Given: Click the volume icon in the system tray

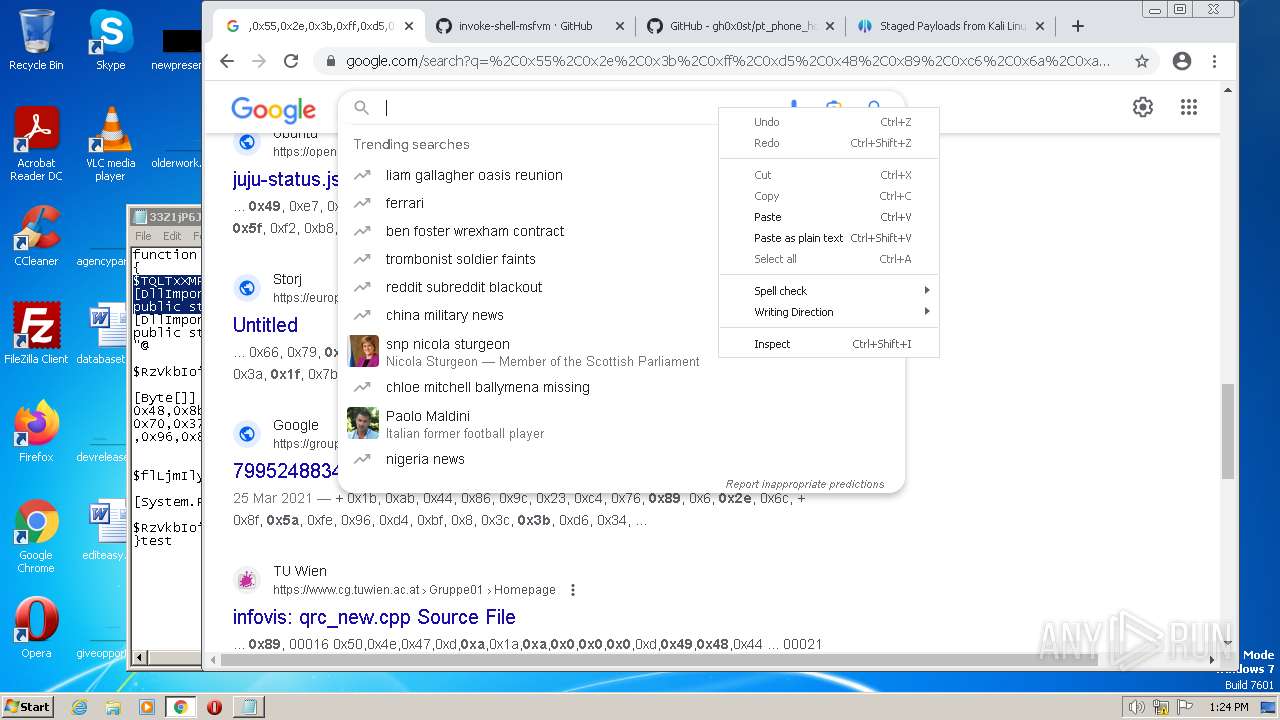Looking at the screenshot, I should (1136, 707).
